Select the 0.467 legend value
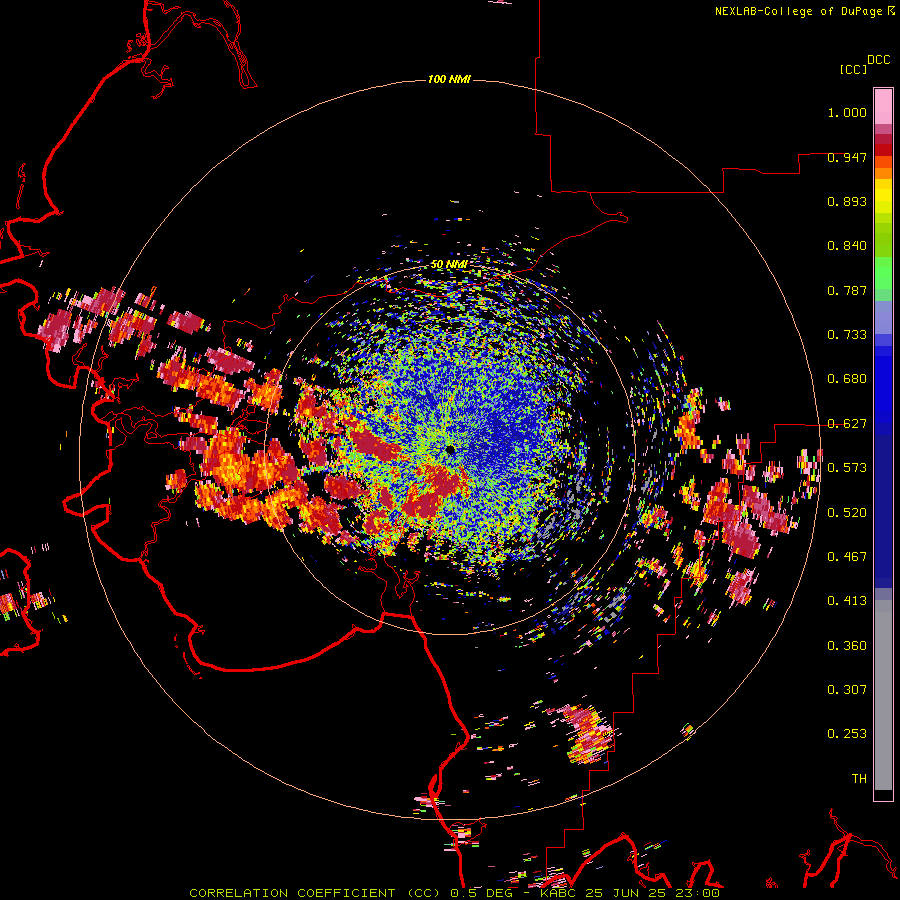The width and height of the screenshot is (900, 900). 847,556
